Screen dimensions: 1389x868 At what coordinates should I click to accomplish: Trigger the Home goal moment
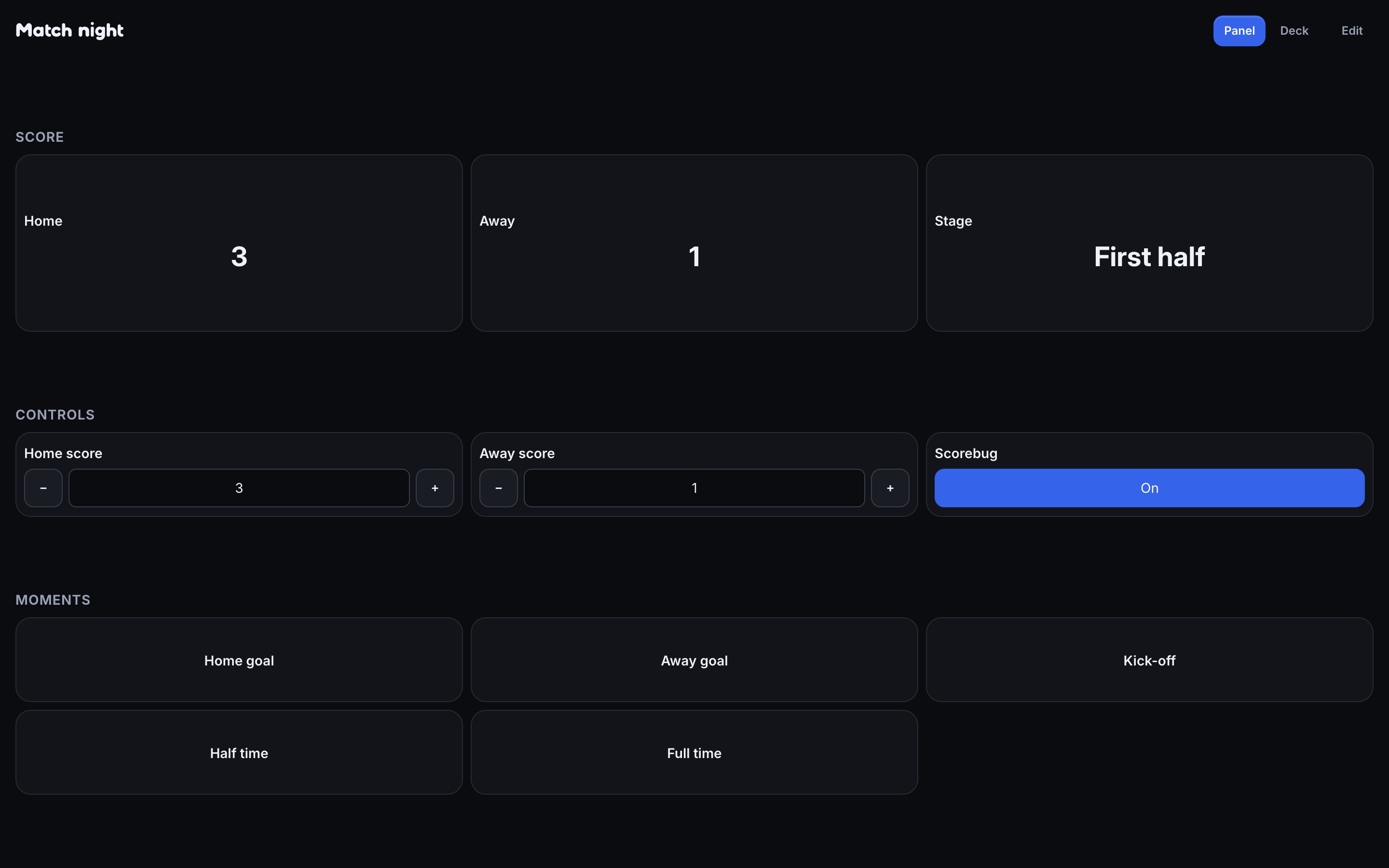click(x=239, y=660)
